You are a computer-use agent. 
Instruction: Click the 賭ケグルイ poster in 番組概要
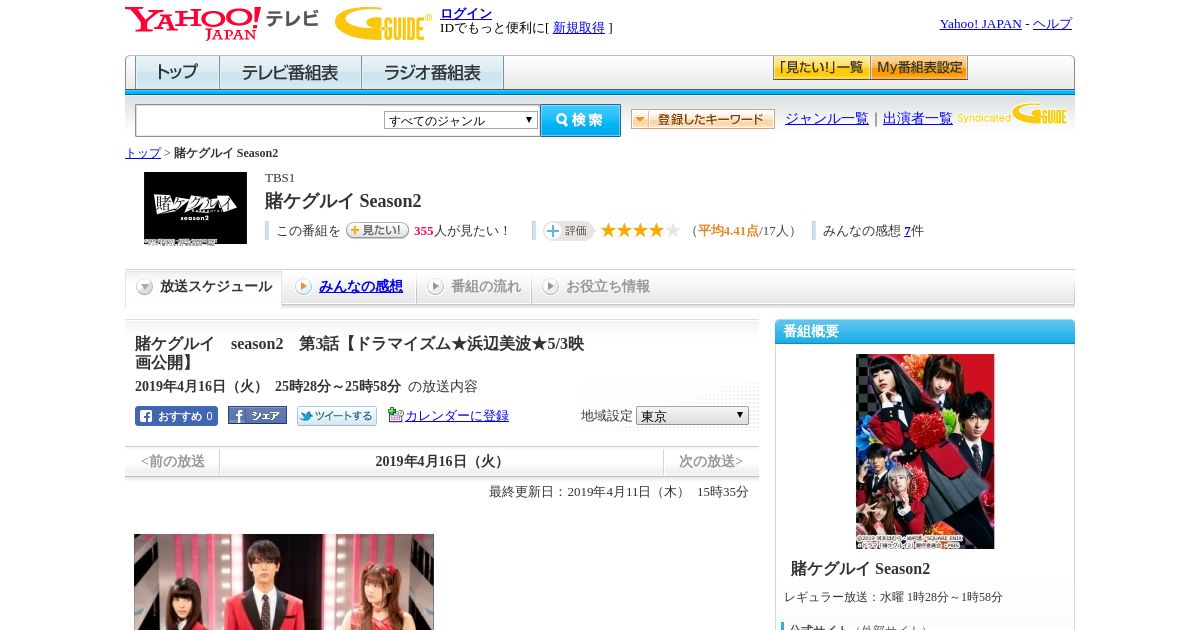click(x=925, y=451)
